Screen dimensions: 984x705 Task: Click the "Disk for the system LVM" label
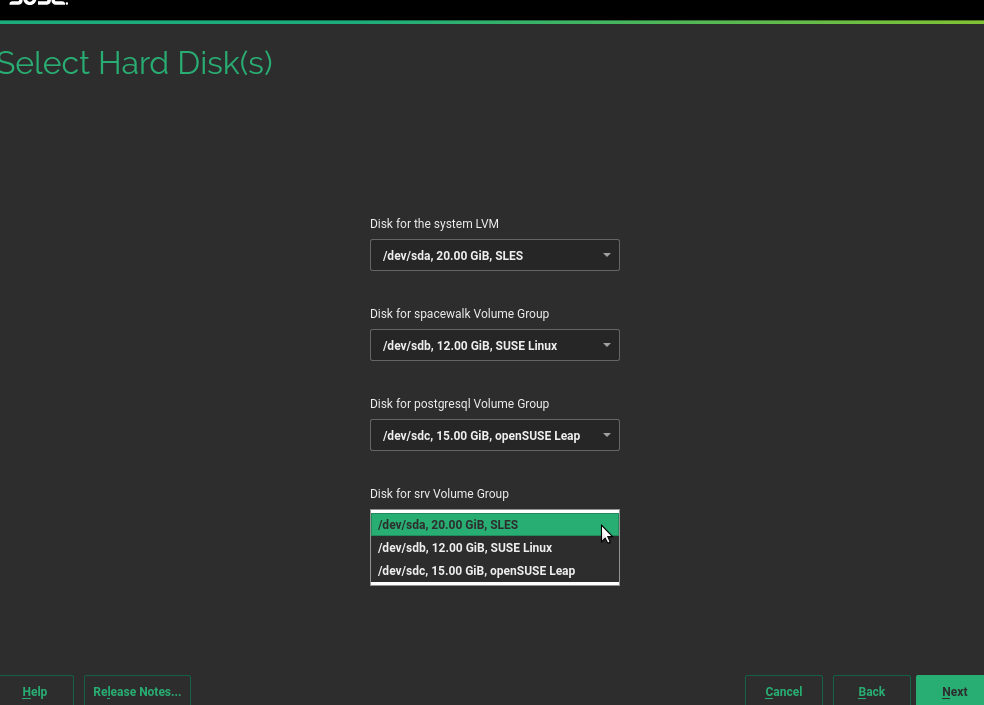click(434, 224)
